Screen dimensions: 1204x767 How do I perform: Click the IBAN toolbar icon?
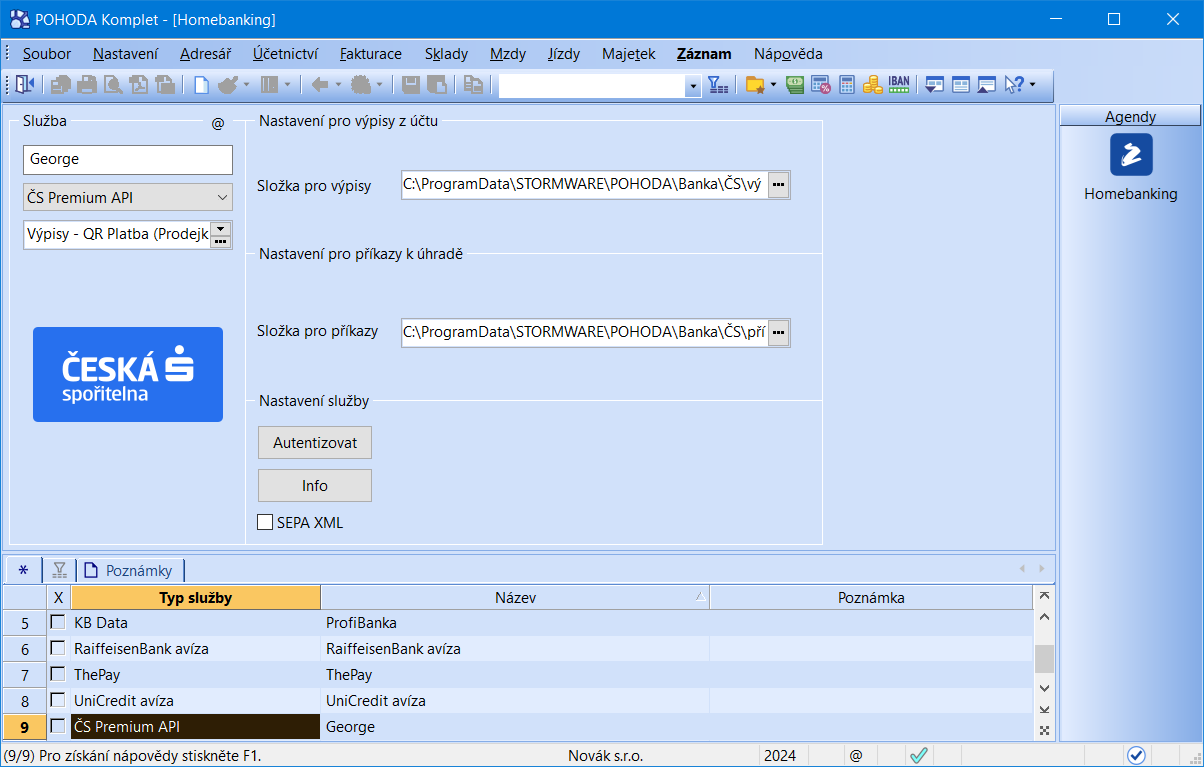[x=899, y=86]
